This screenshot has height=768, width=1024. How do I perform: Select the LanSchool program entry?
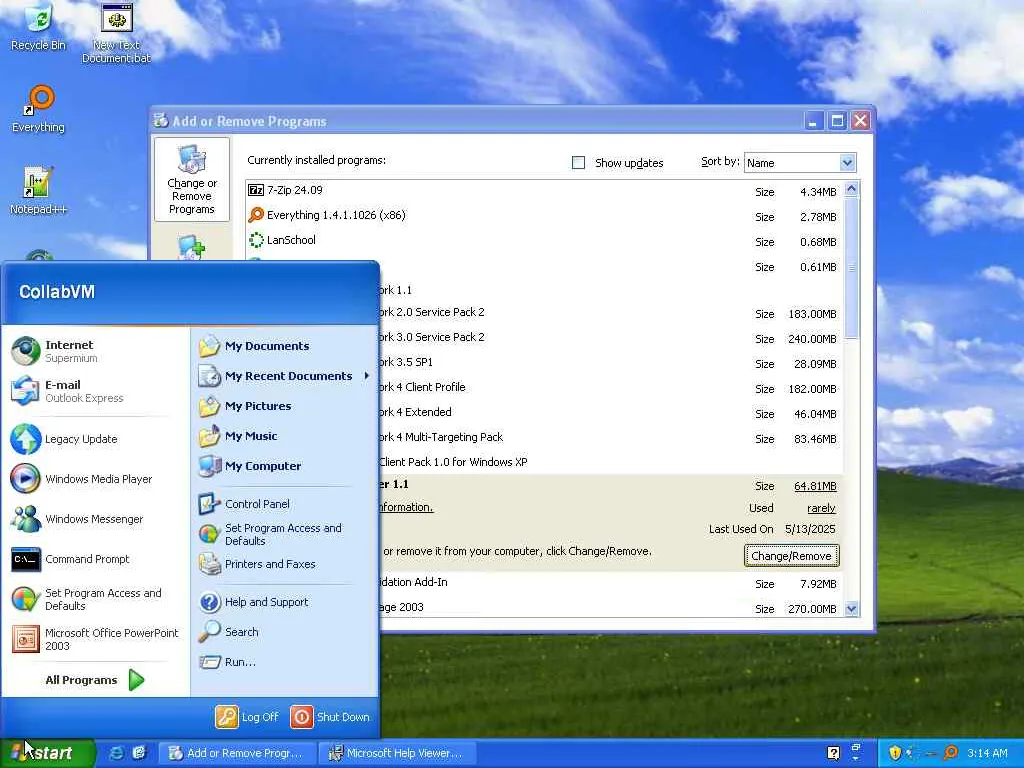[x=545, y=240]
